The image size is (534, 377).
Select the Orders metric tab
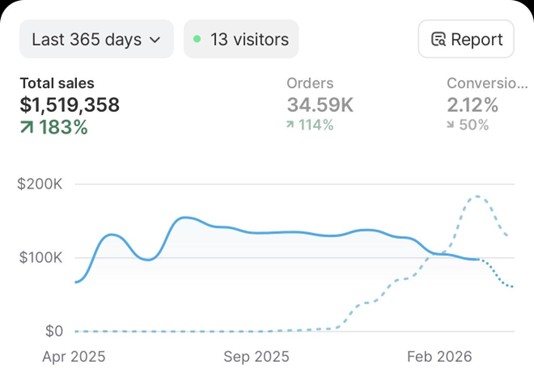(x=320, y=104)
